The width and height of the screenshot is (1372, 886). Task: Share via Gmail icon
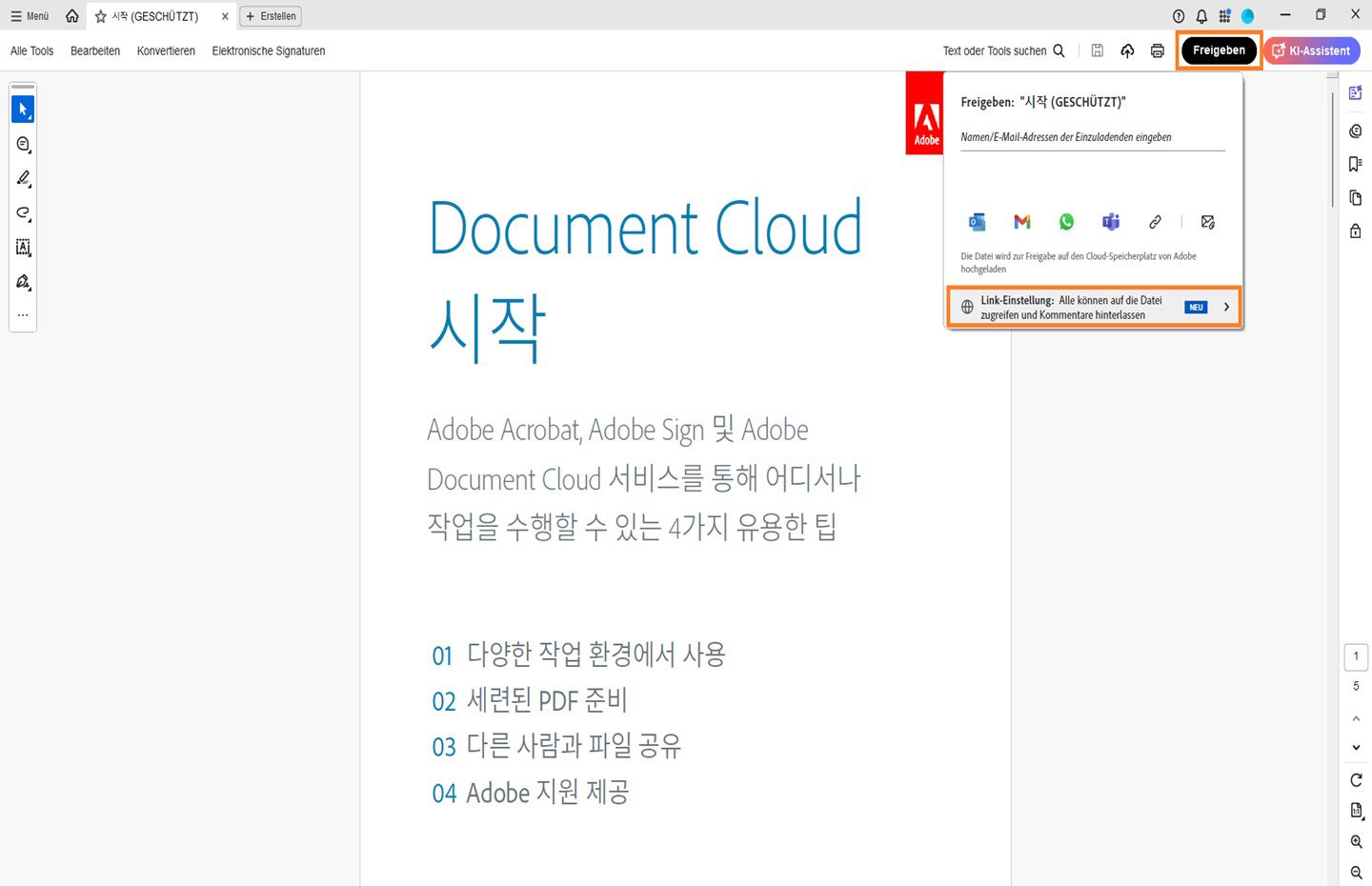click(x=1022, y=222)
